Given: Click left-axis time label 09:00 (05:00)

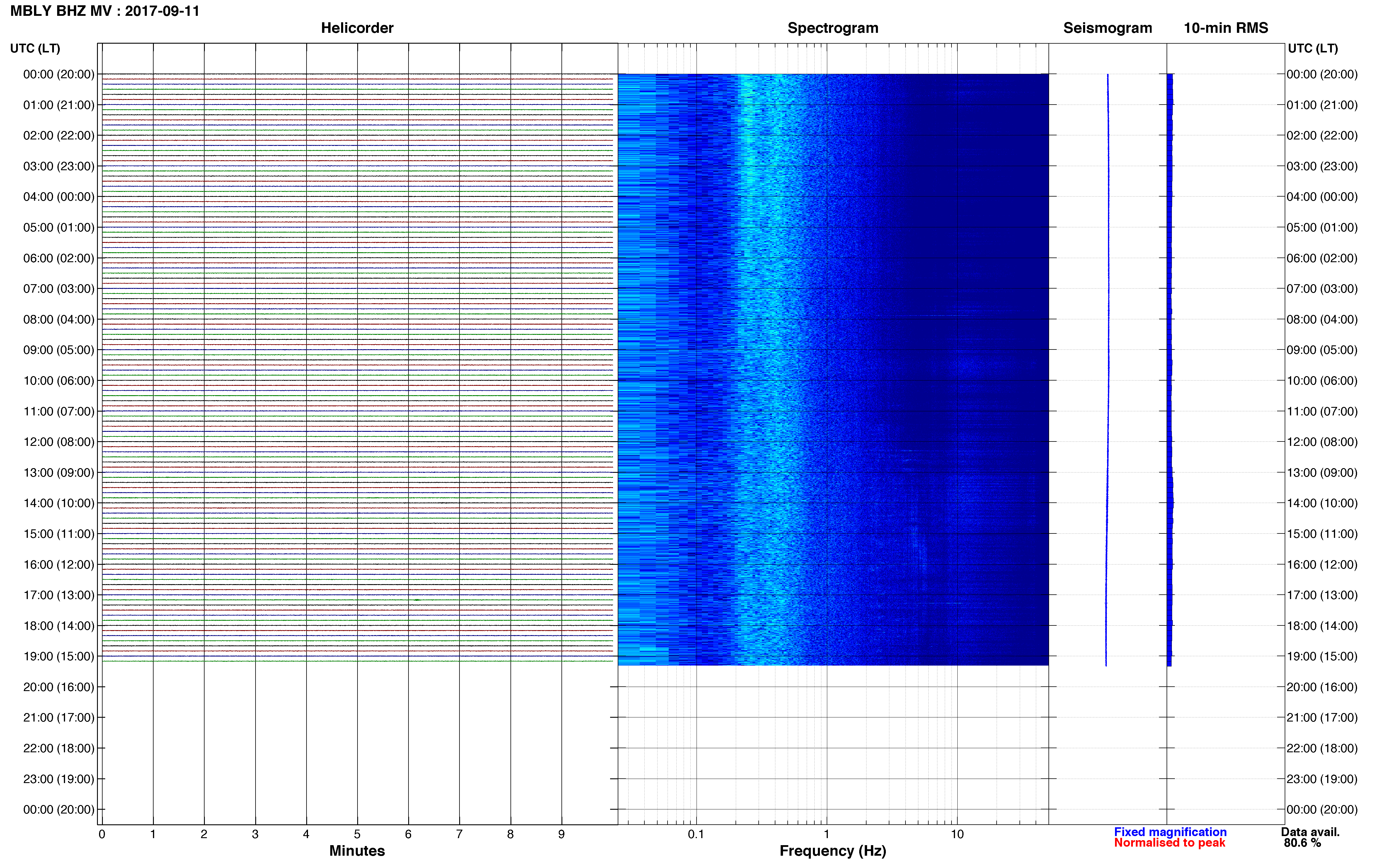Looking at the screenshot, I should tap(59, 350).
